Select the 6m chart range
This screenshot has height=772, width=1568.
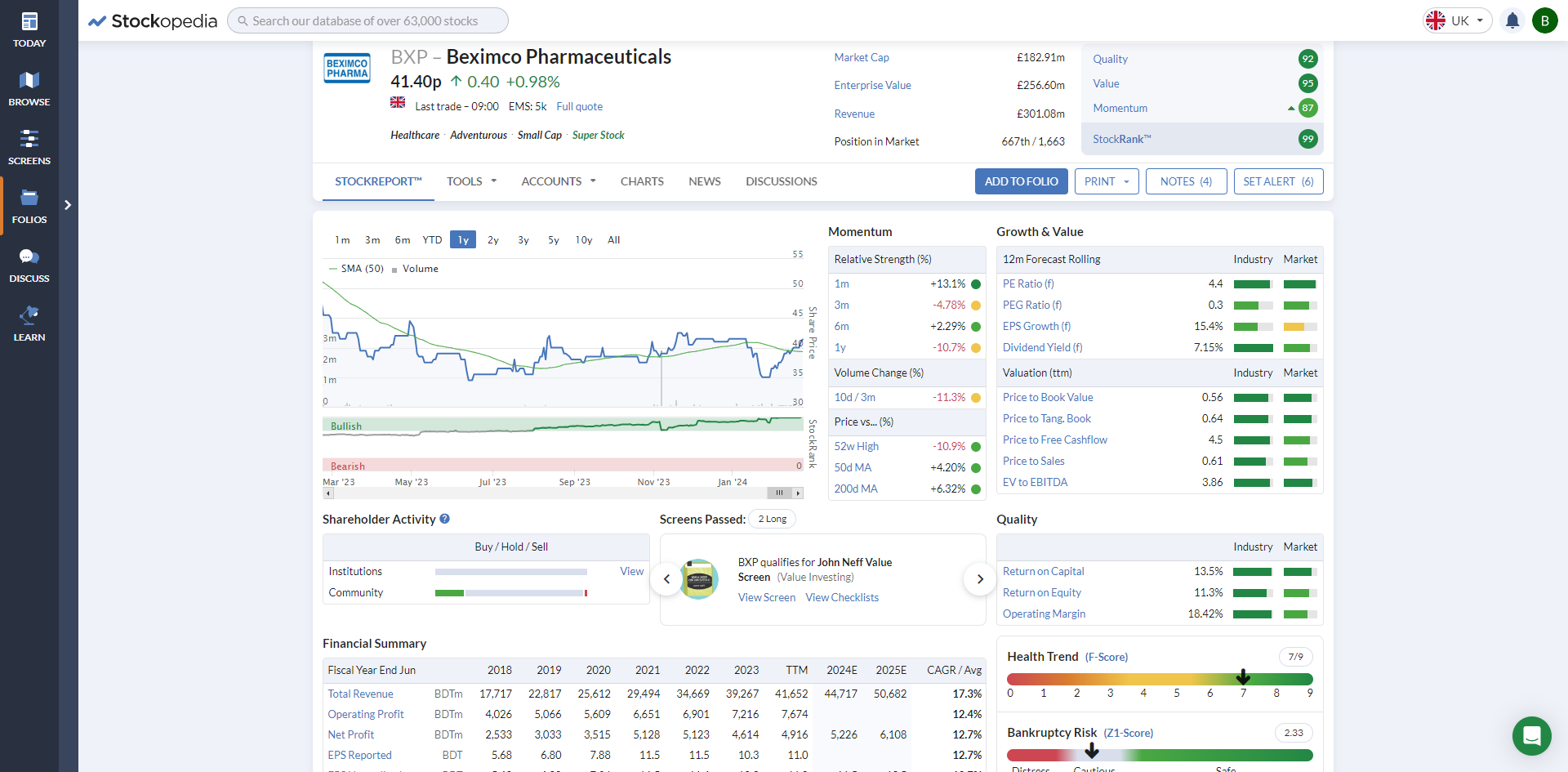coord(403,240)
